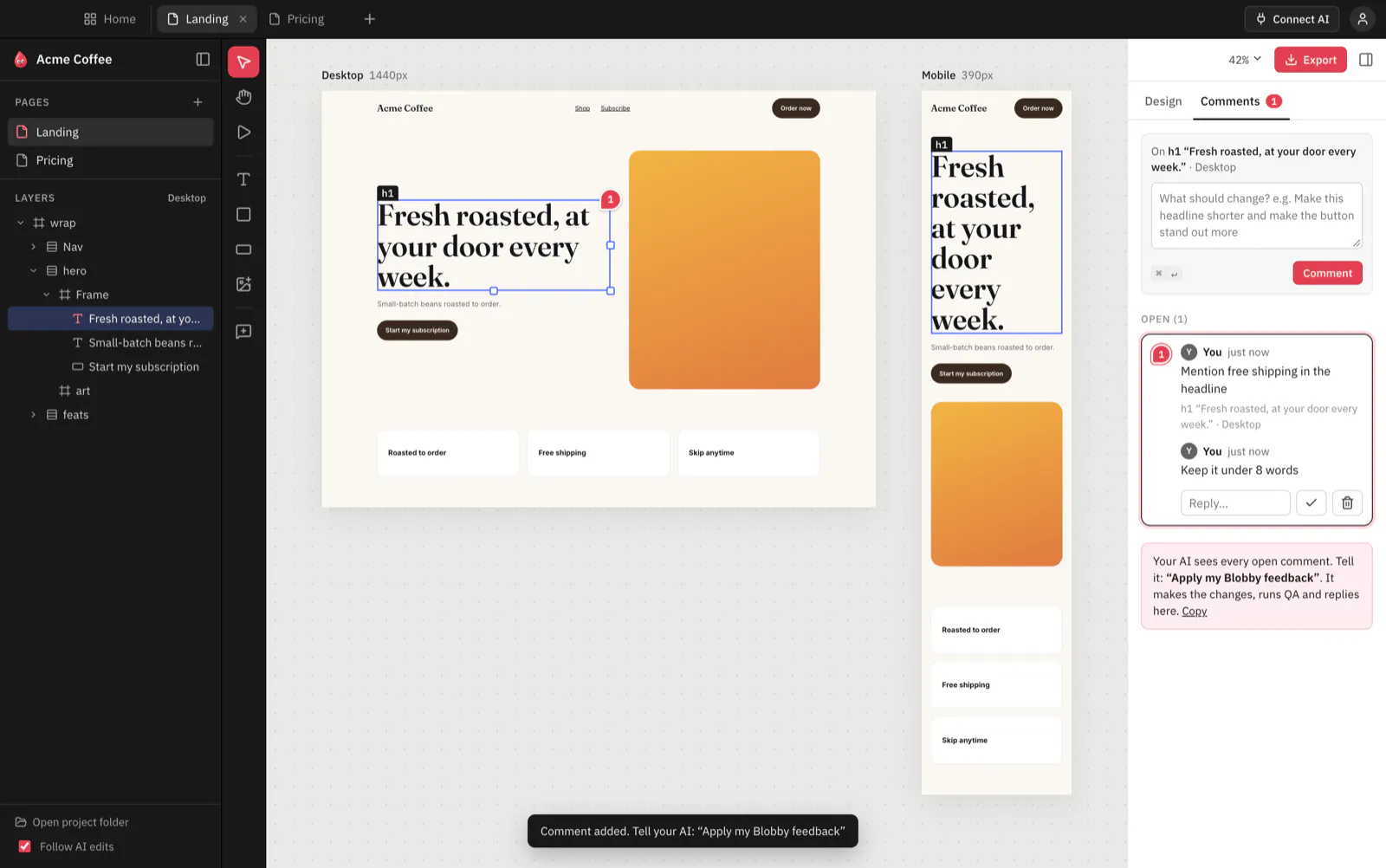The width and height of the screenshot is (1386, 868).
Task: Select the Hand pan tool
Action: [x=243, y=97]
